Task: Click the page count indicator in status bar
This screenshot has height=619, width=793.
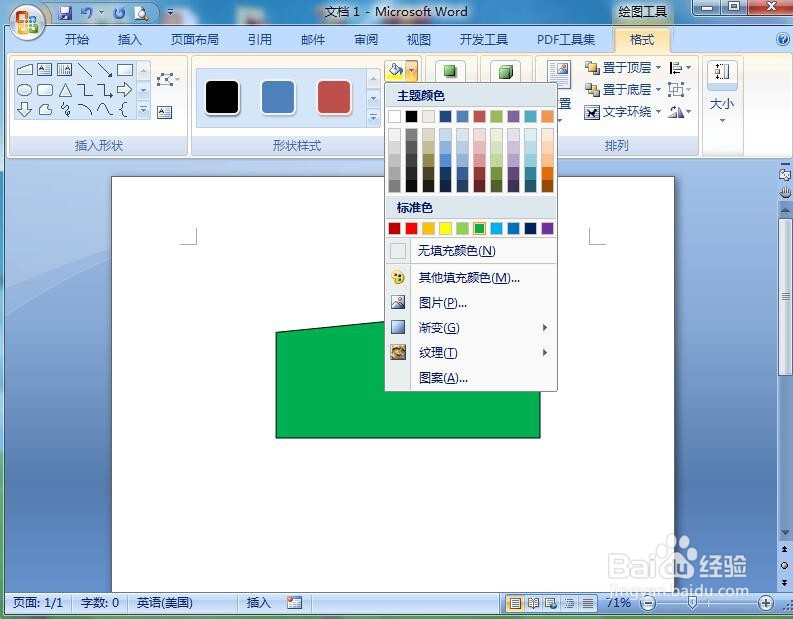Action: tap(38, 602)
